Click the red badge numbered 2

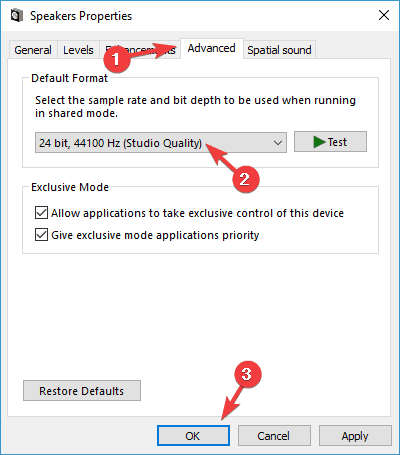tap(245, 179)
